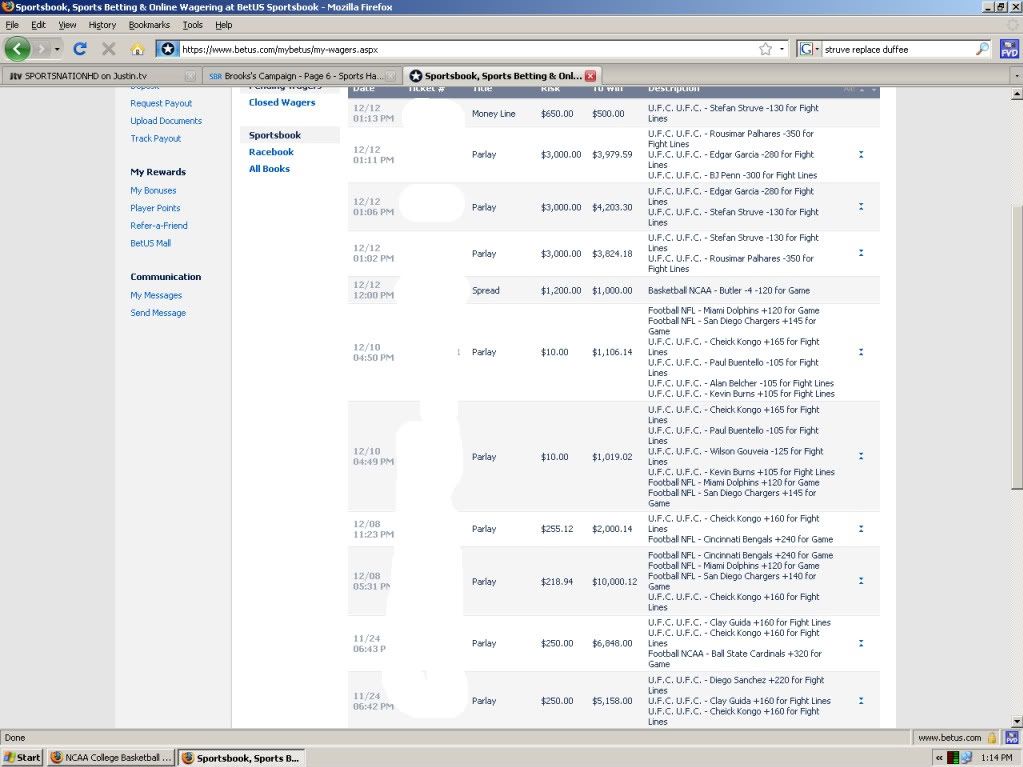
Task: Click the Send Message link
Action: pos(158,313)
